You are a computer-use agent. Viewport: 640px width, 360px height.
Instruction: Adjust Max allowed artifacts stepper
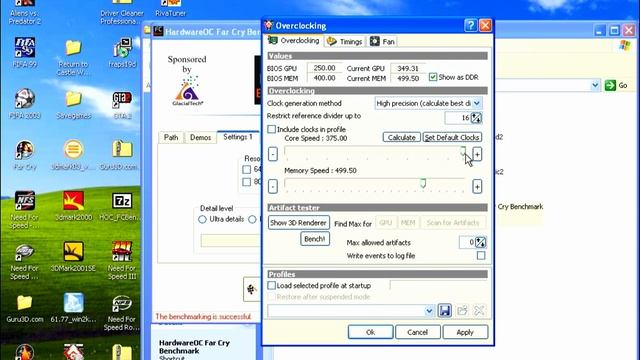point(480,242)
